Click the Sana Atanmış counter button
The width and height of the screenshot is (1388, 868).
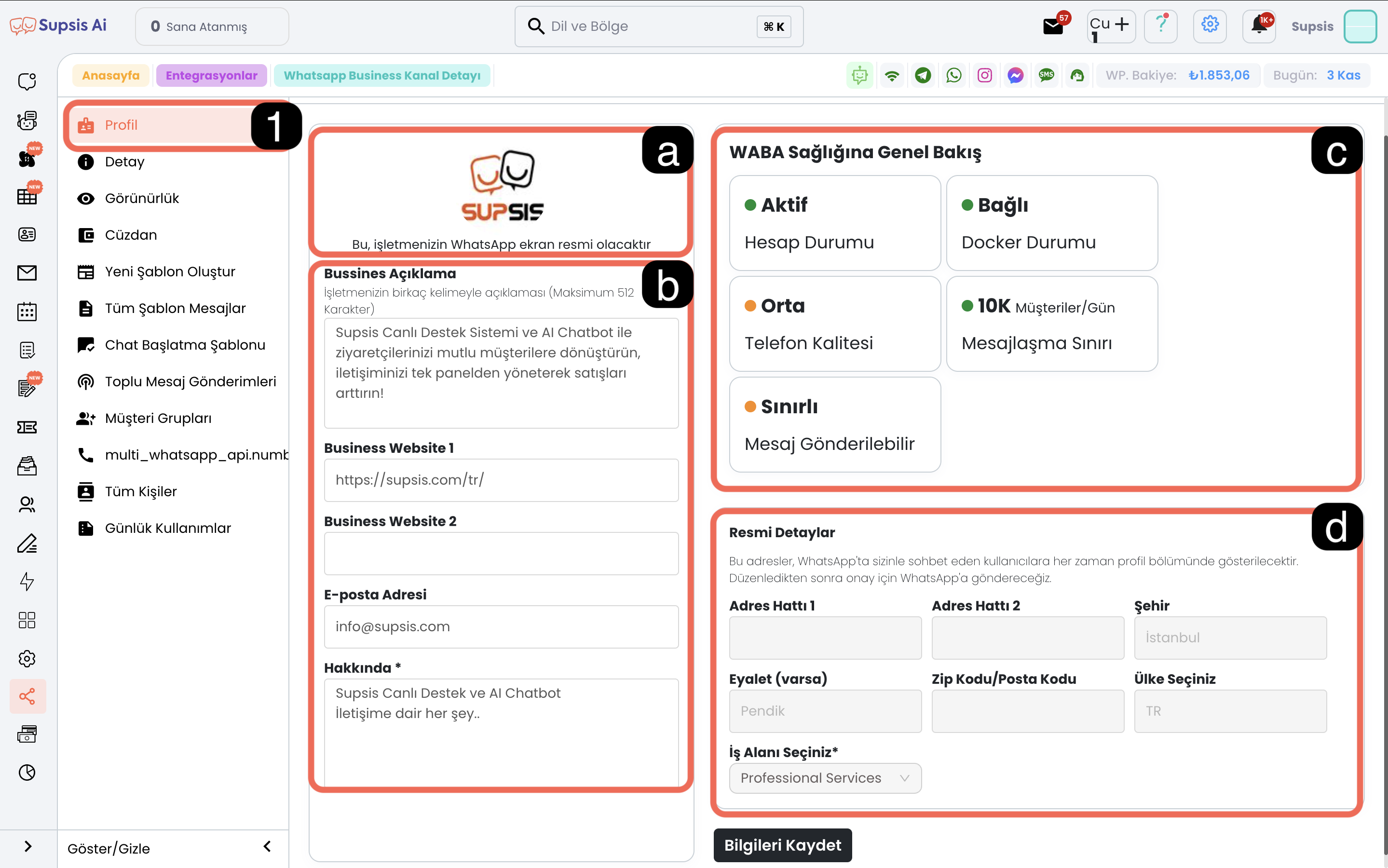point(212,26)
